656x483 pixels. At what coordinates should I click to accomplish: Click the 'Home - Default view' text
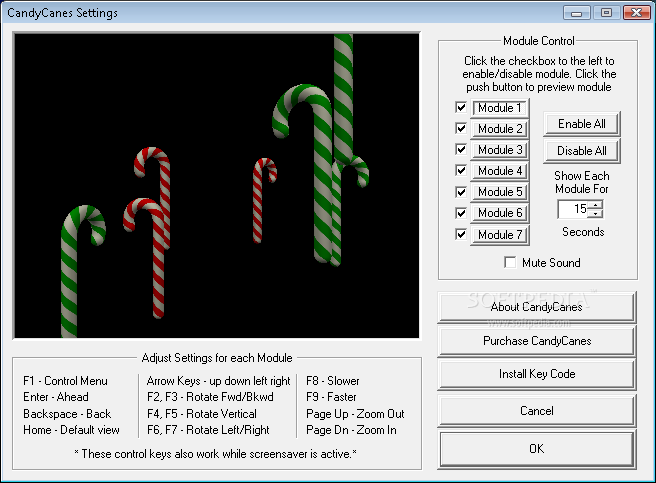click(71, 430)
